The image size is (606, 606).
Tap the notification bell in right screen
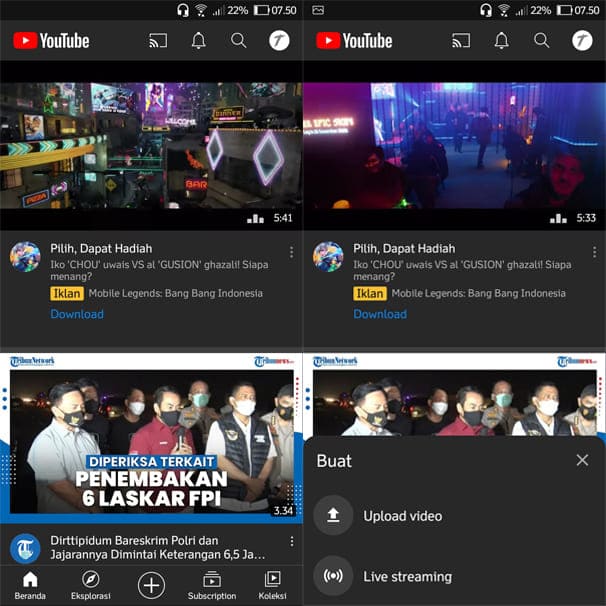click(501, 41)
